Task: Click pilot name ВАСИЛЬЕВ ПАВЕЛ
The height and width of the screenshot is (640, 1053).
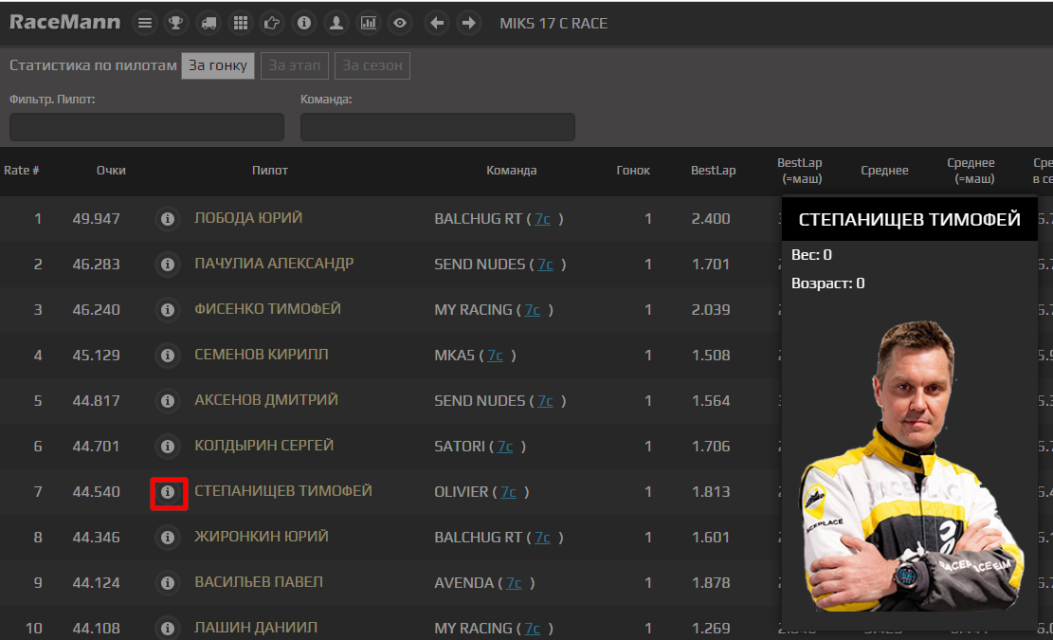Action: click(x=259, y=582)
